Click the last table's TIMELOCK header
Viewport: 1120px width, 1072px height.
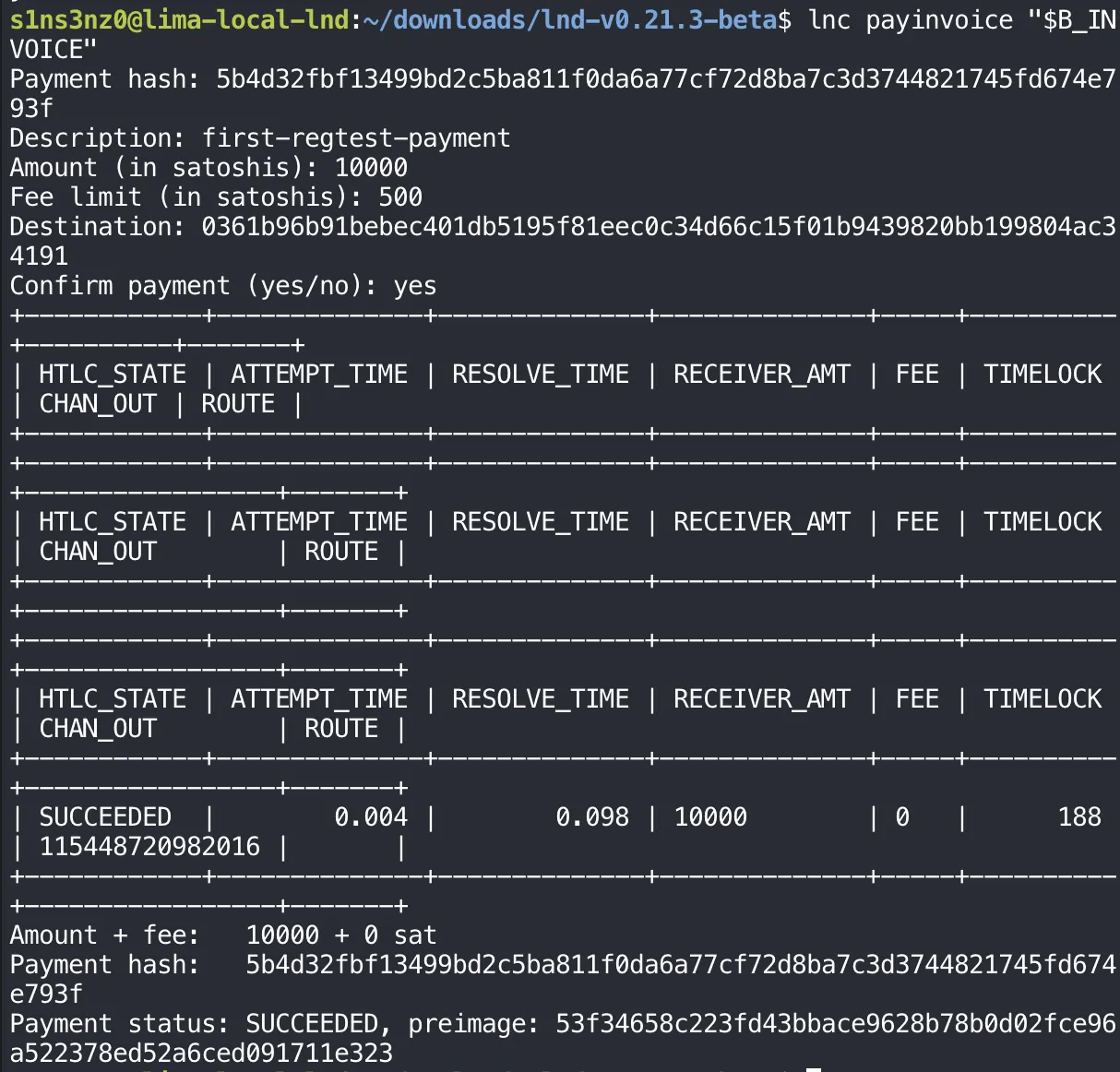point(1043,698)
